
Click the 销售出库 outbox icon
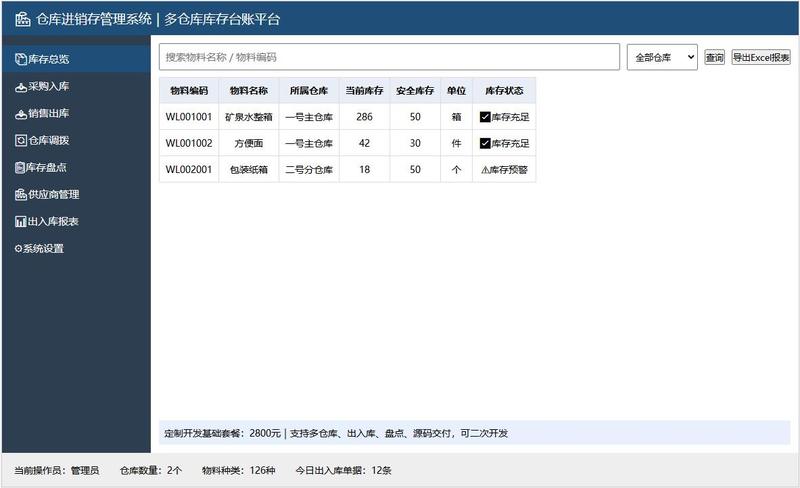tap(21, 114)
